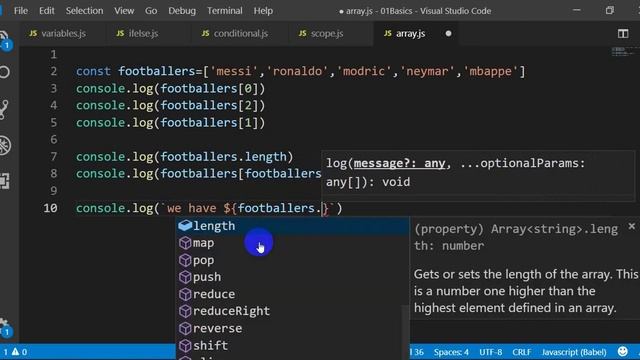Viewport: 640px width, 360px height.
Task: Click the JS file icon on variables.js tab
Action: (33, 33)
